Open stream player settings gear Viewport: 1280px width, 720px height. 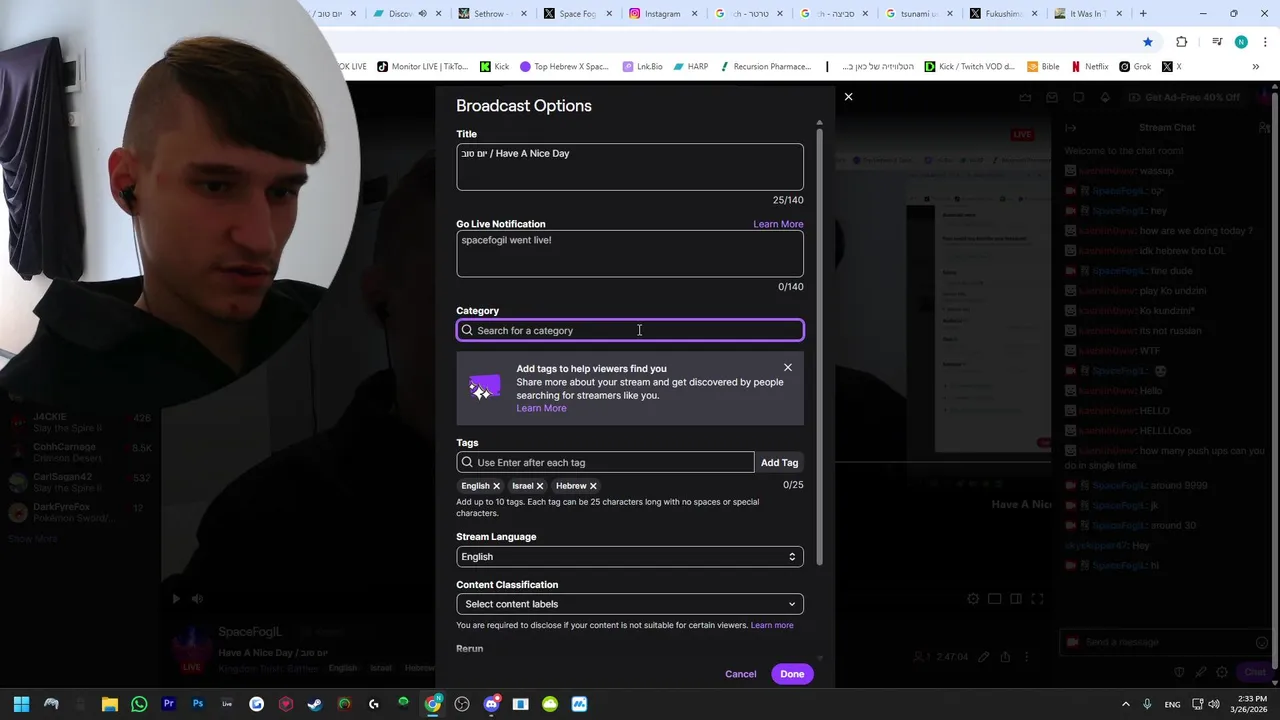973,599
